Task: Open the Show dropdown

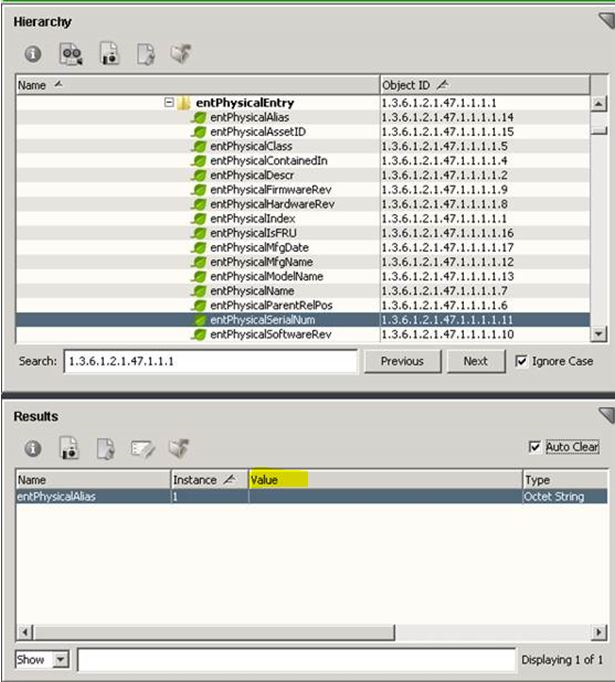Action: (x=61, y=659)
